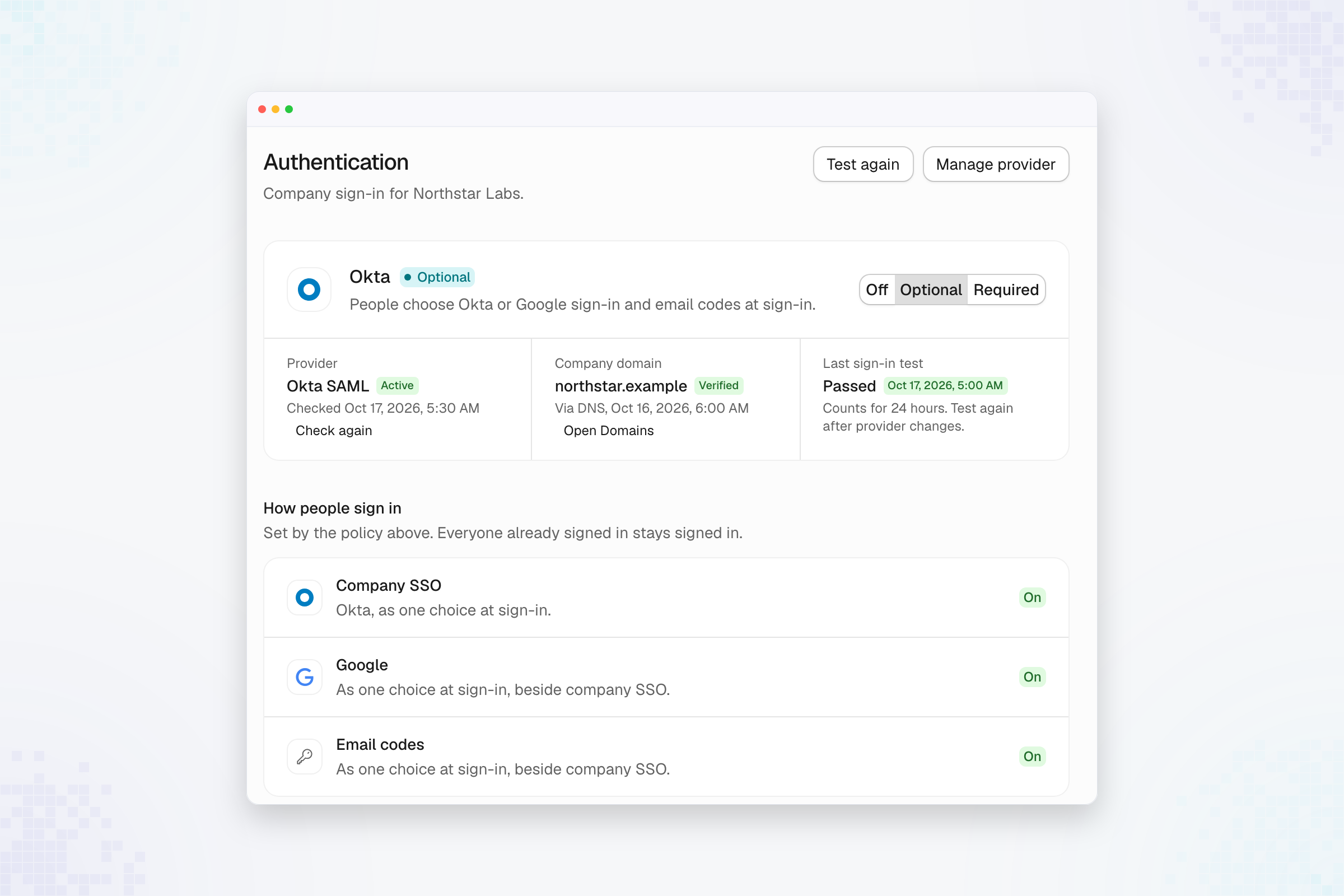Click the Email codes row title
Screen dimensions: 1344x896
(x=380, y=745)
